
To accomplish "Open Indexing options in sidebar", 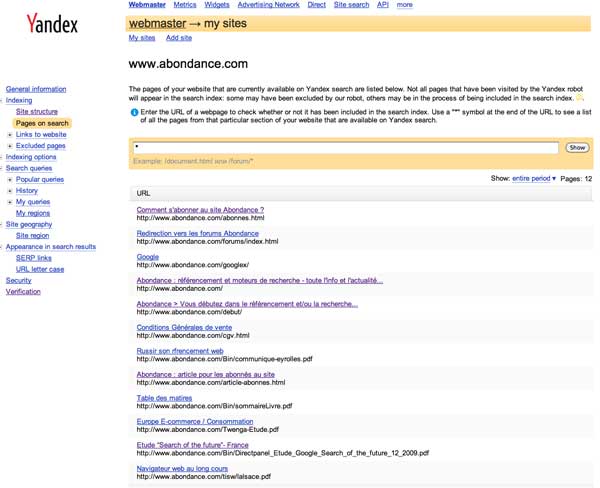I will coord(31,157).
